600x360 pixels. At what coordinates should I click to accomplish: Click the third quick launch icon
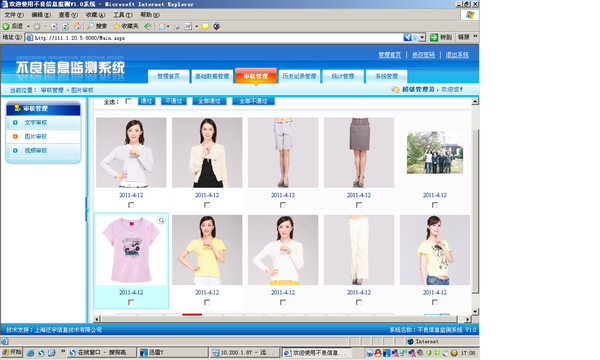point(51,353)
